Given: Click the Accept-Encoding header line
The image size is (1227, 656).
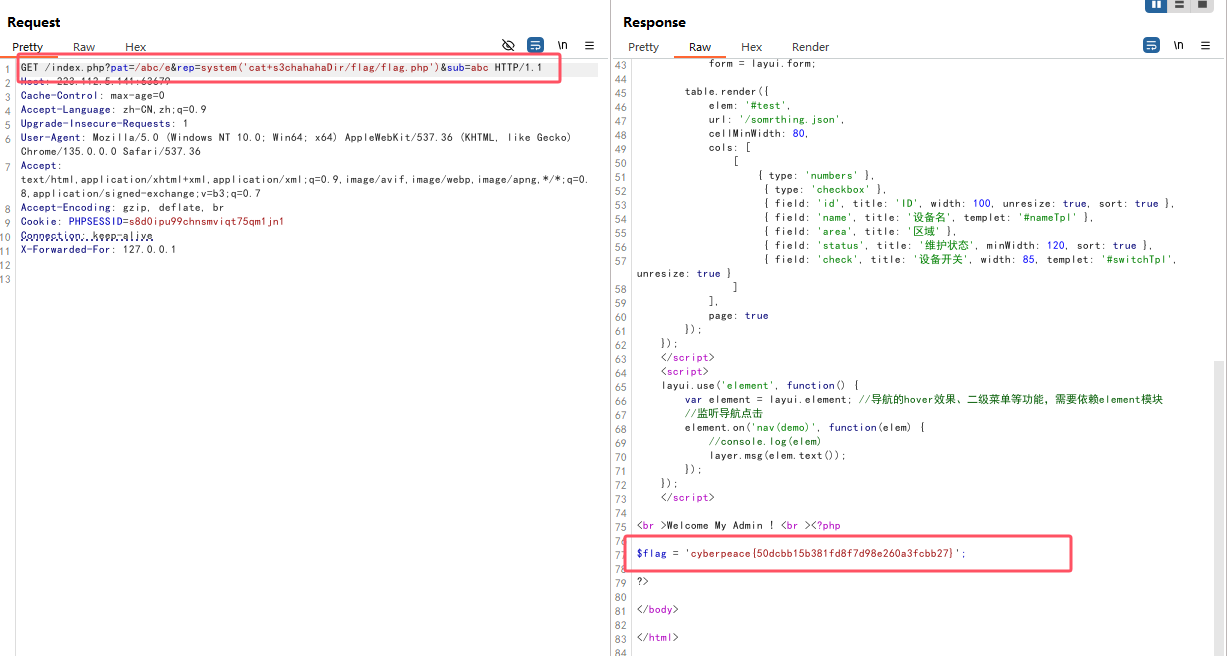Looking at the screenshot, I should coord(122,208).
